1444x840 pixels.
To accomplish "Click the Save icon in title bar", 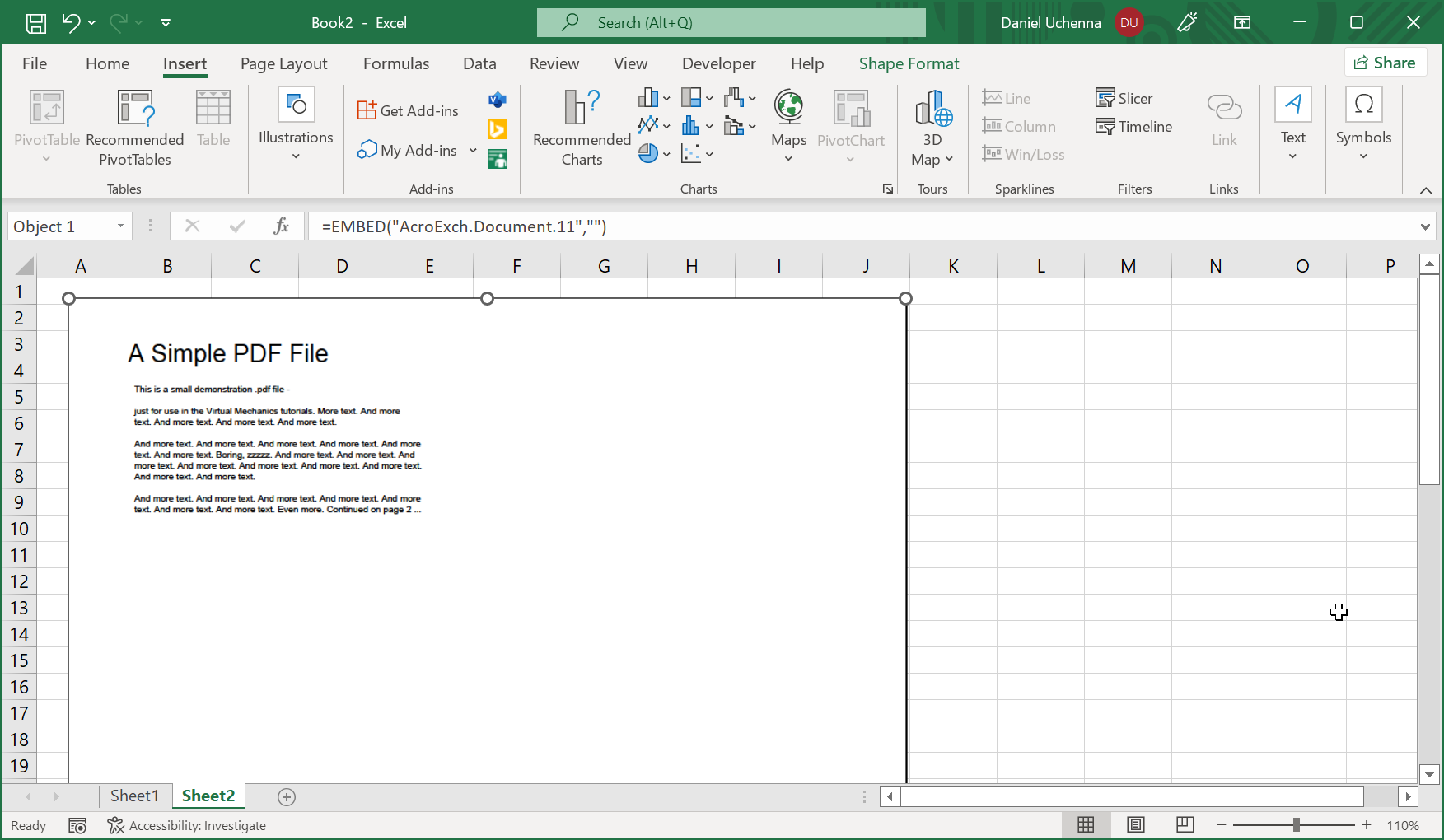I will click(x=36, y=23).
